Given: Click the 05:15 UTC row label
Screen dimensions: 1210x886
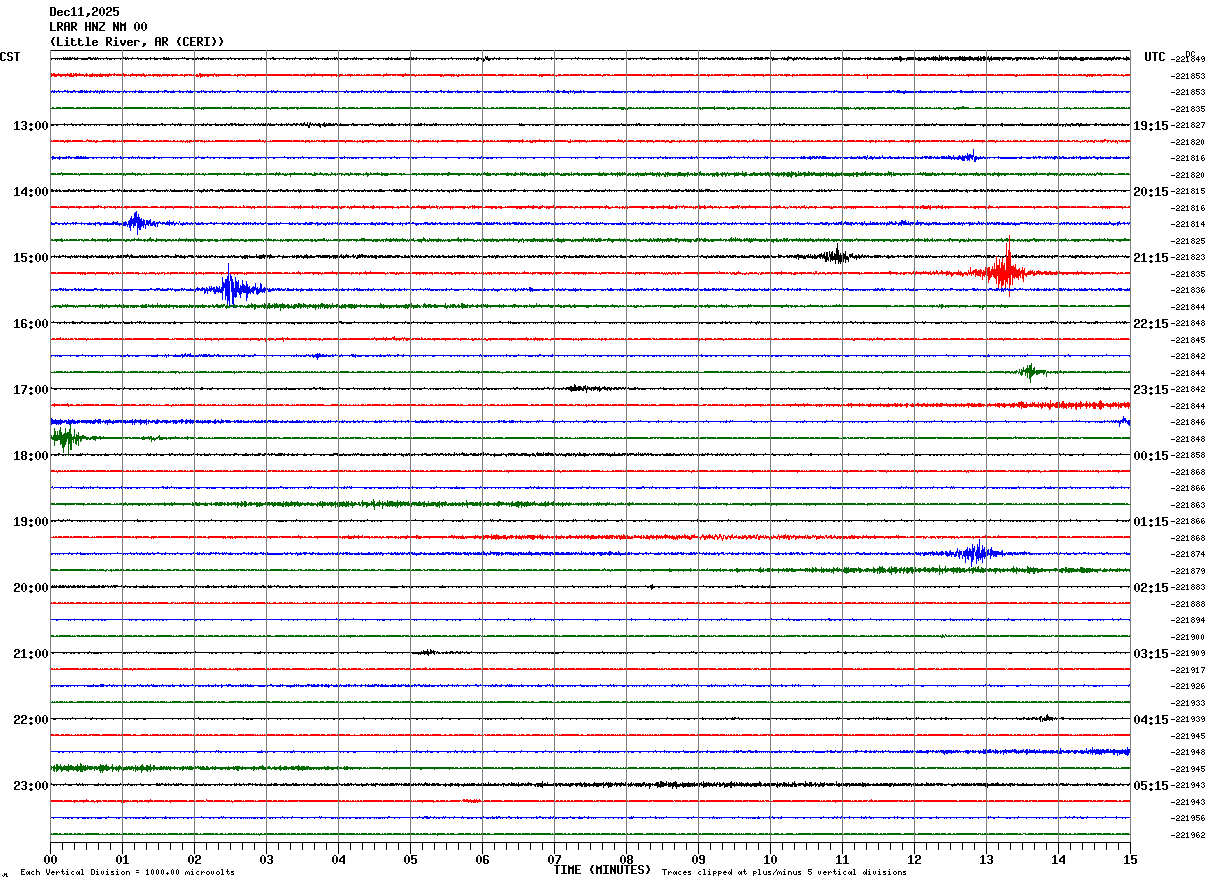Looking at the screenshot, I should click(x=1150, y=786).
